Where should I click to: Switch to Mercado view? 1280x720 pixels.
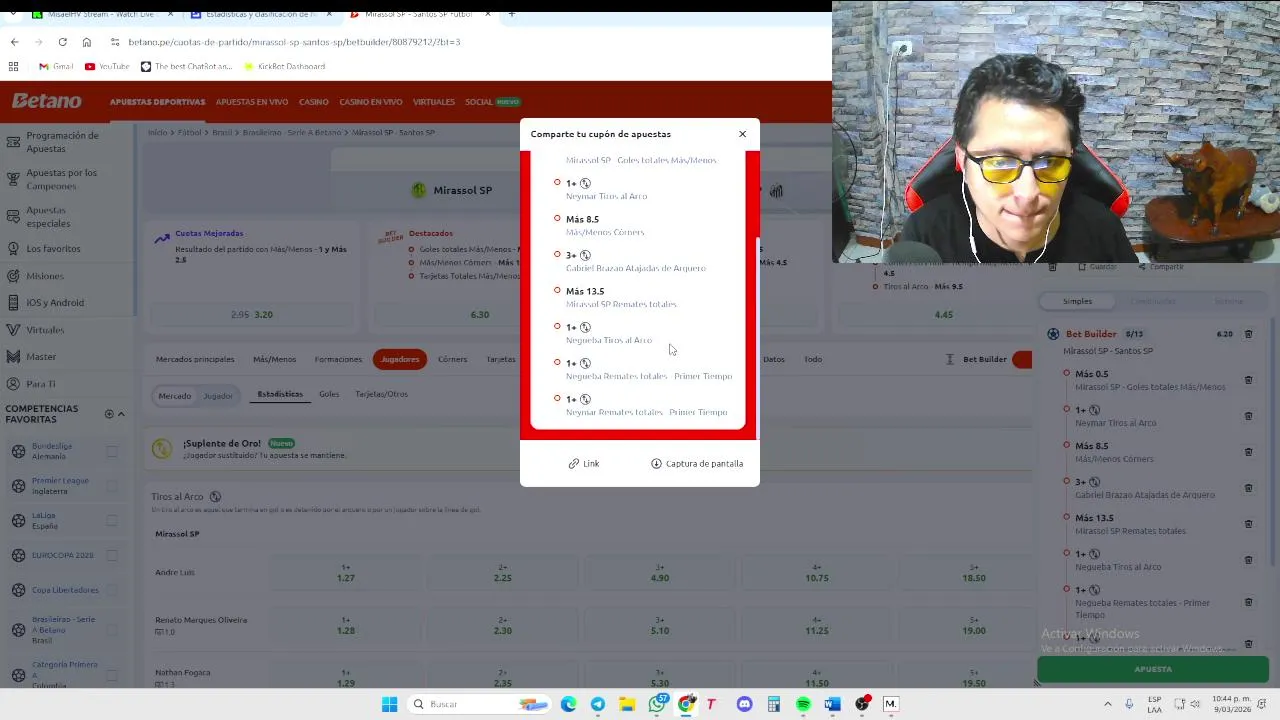click(174, 396)
